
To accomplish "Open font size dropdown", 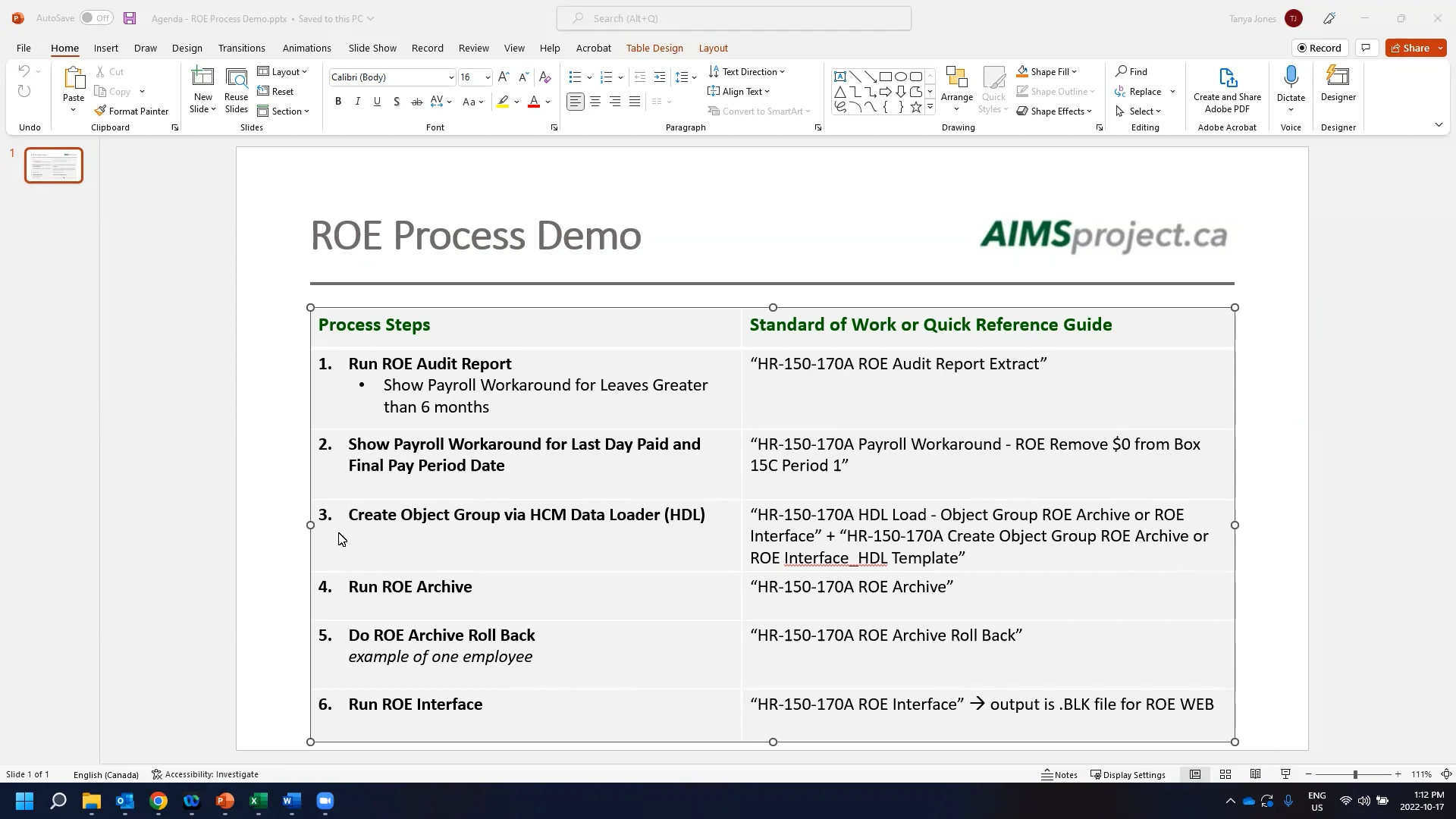I will tap(488, 77).
